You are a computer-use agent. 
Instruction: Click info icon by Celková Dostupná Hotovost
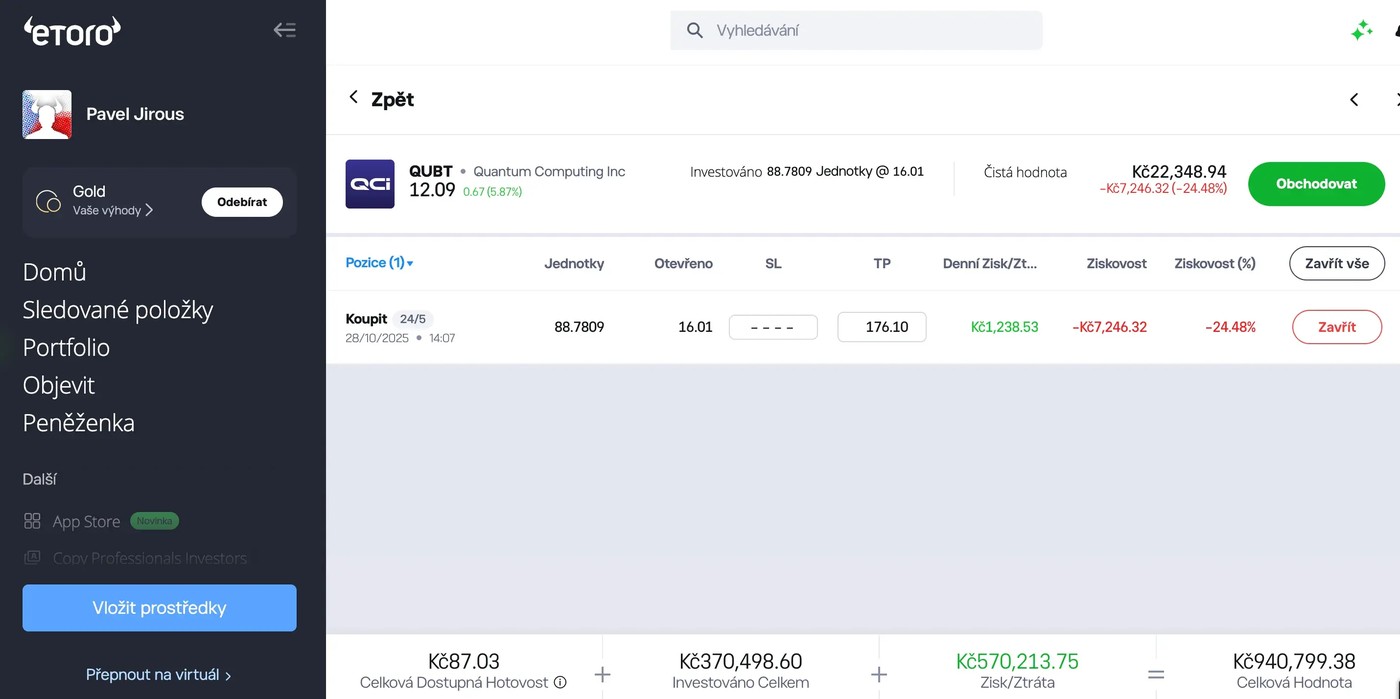pyautogui.click(x=560, y=683)
